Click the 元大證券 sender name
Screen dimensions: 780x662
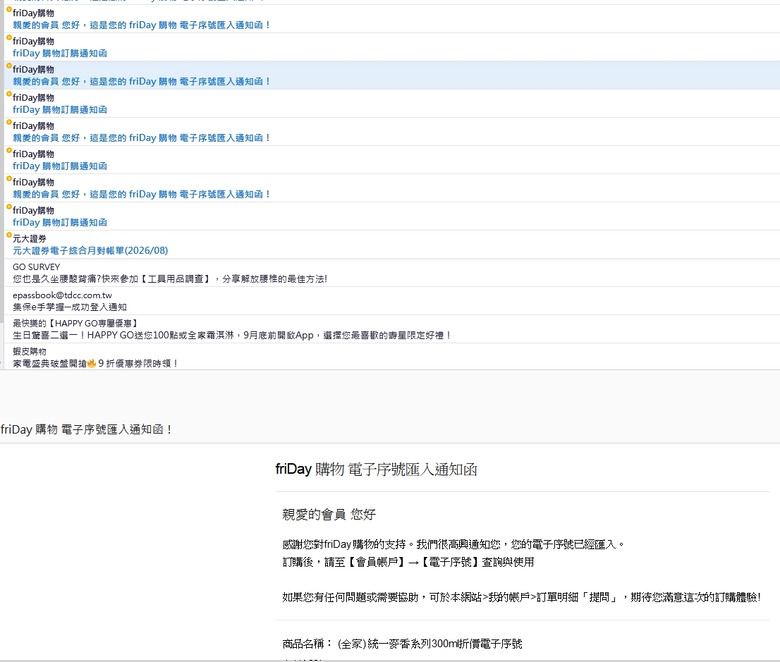29,239
